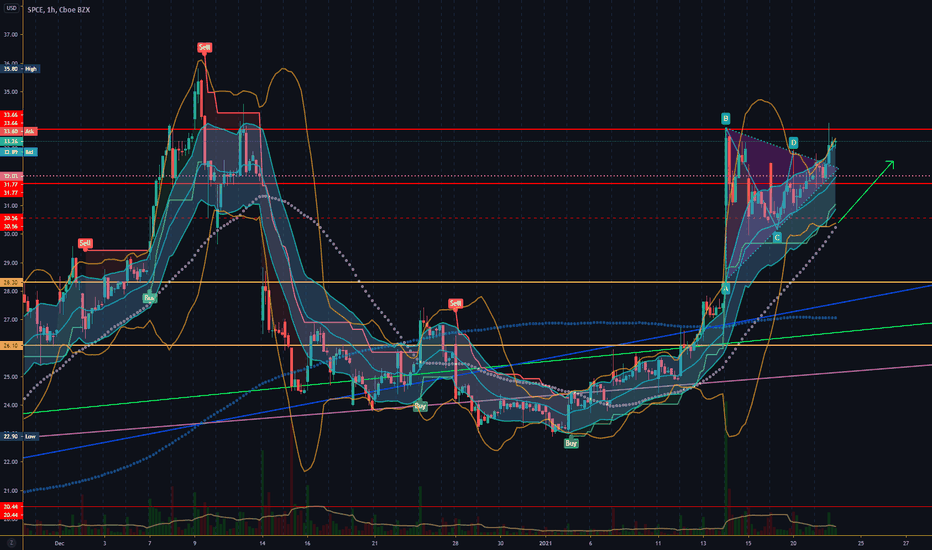This screenshot has height=550, width=932.
Task: Click the 37.00 price axis value
Action: click(x=11, y=35)
